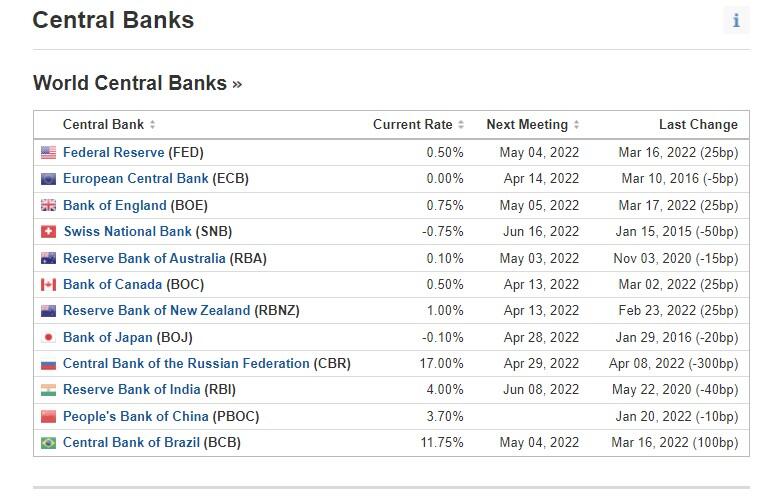Click the European Union flag icon
This screenshot has height=502, width=762.
(48, 179)
